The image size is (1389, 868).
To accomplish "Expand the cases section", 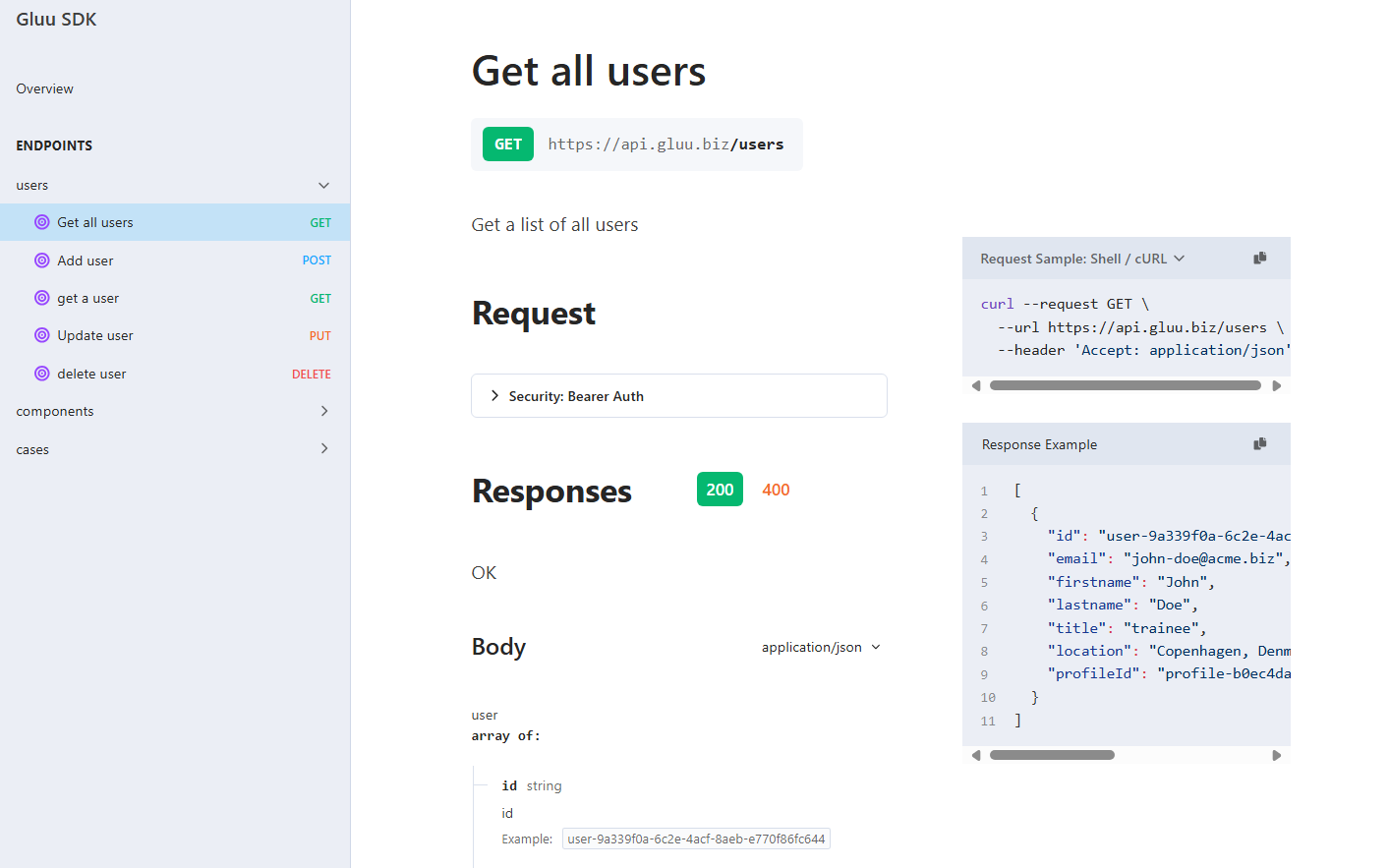I will point(323,449).
